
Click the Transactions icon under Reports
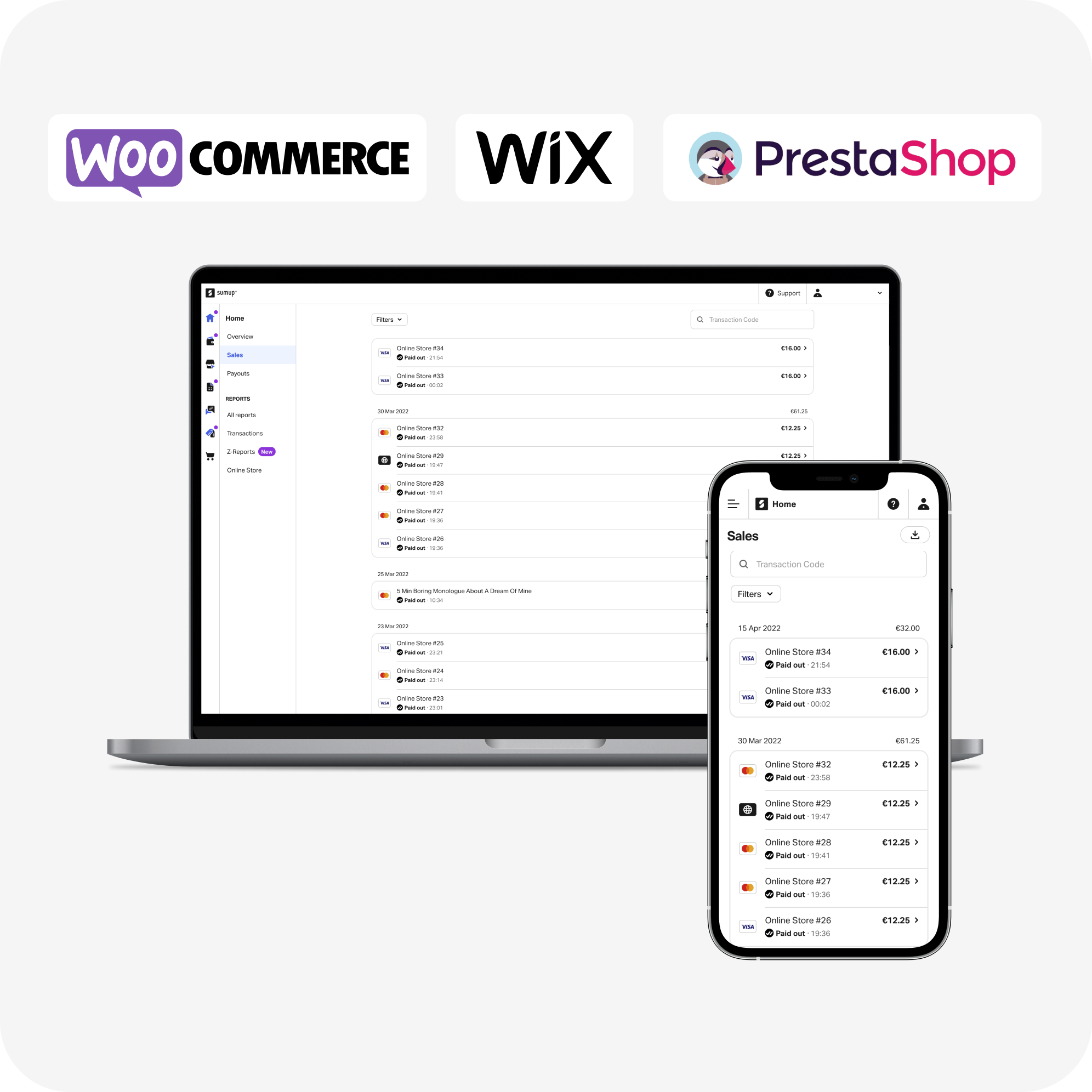[244, 433]
